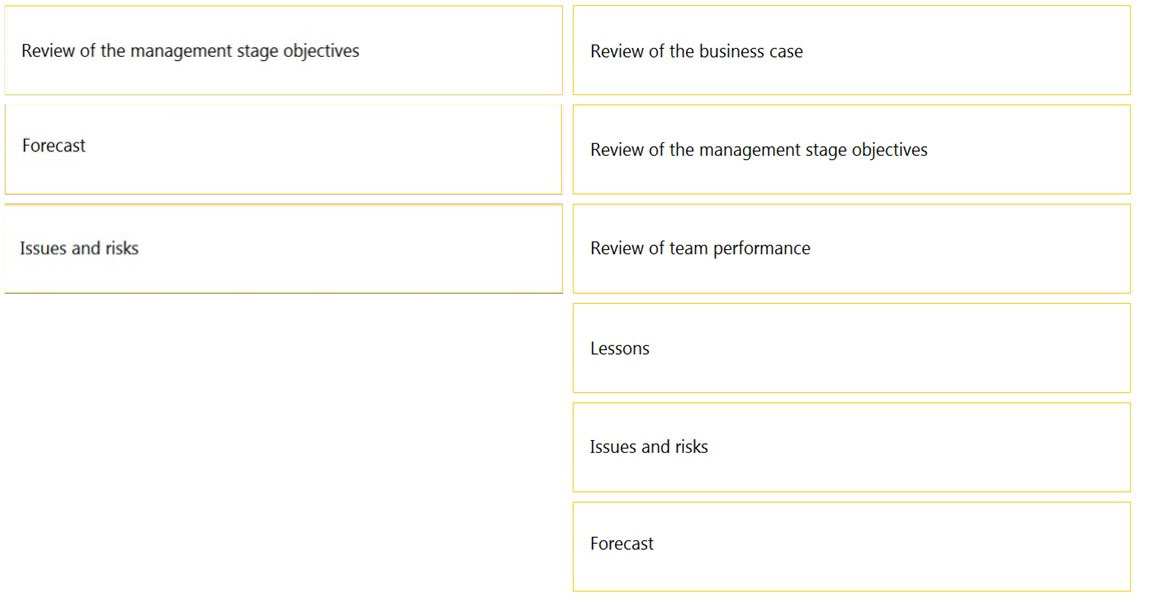Select the bottom answer box in left column
The height and width of the screenshot is (601, 1149).
[x=284, y=248]
